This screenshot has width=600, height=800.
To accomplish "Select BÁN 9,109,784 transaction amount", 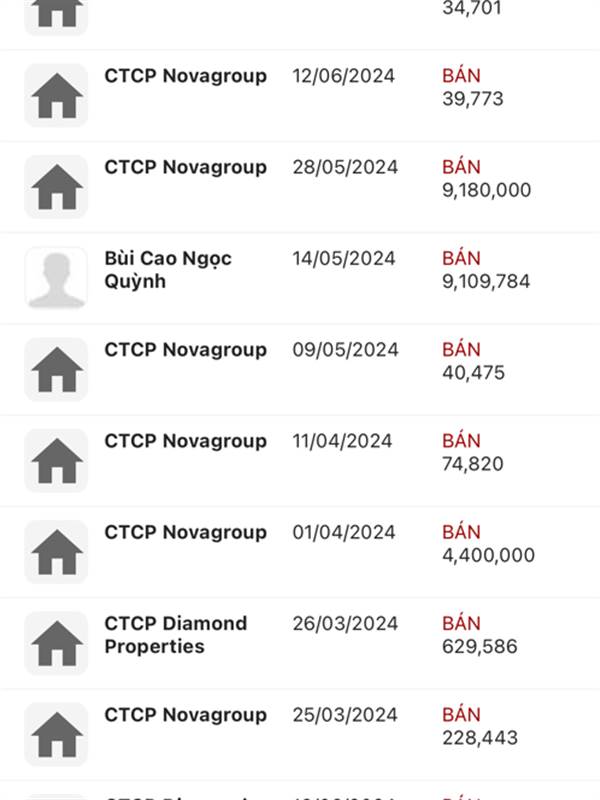I will click(486, 270).
